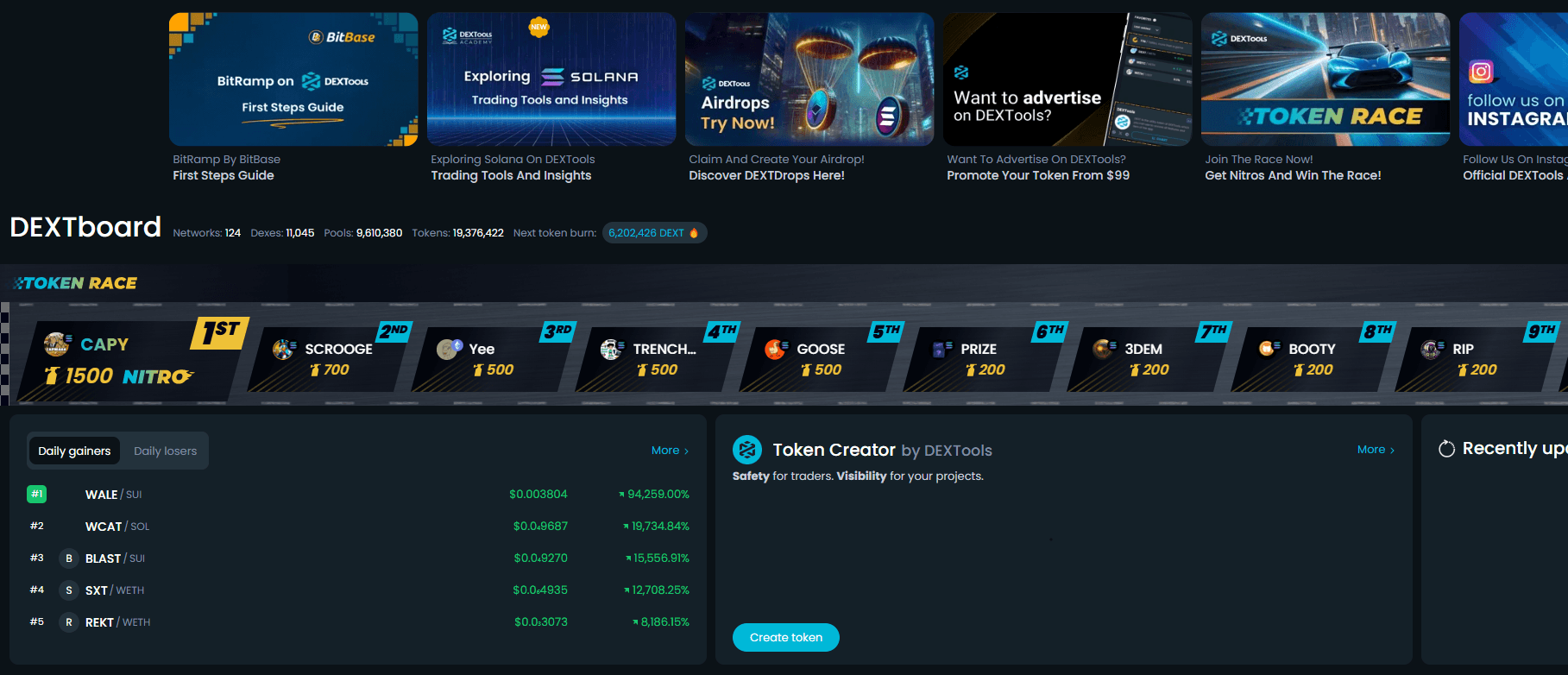Open the Airdrops Try Now banner
Viewport: 1568px width, 675px height.
pos(809,79)
